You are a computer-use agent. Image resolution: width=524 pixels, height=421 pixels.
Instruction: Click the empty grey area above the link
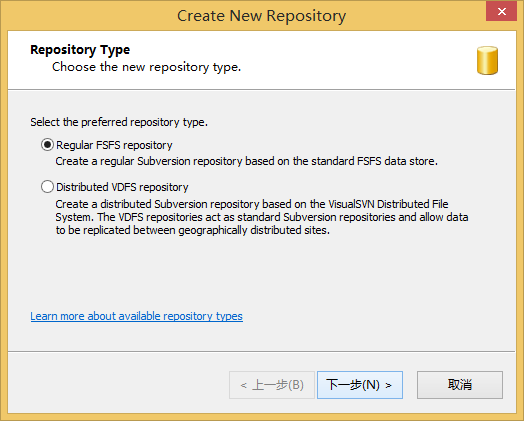coord(262,272)
